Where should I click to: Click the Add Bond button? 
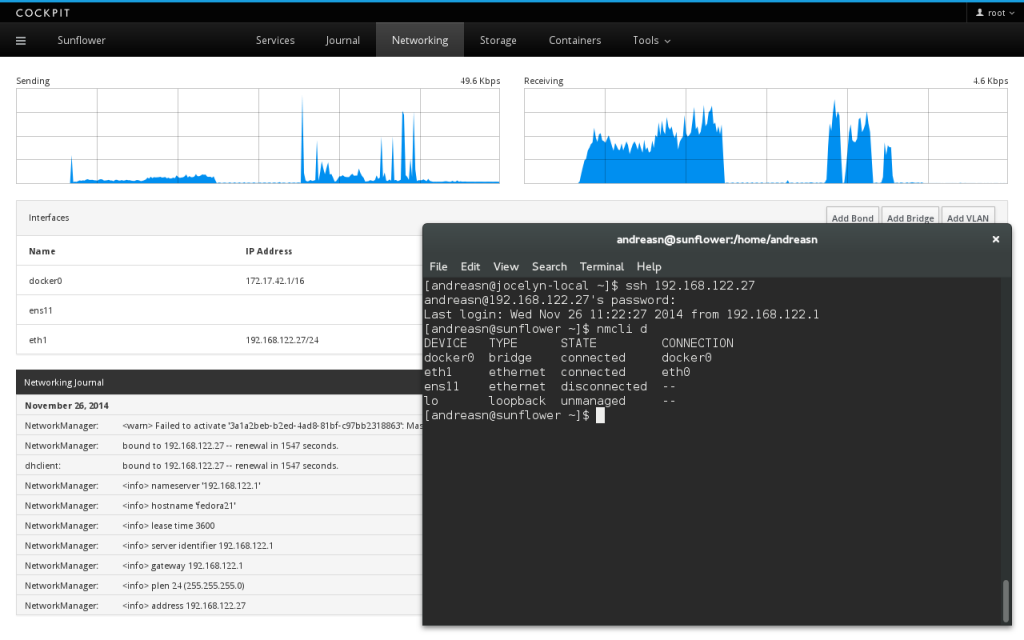(852, 218)
